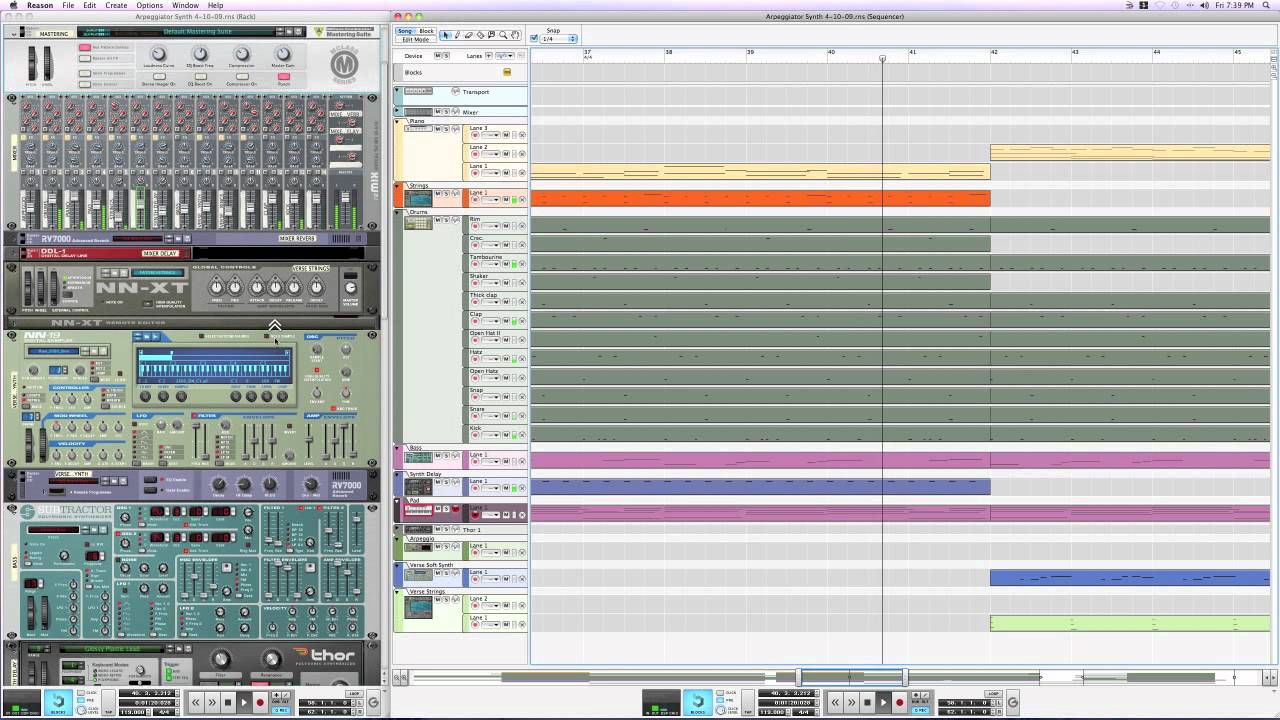Image resolution: width=1280 pixels, height=720 pixels.
Task: Select the Mute tool in sequencer toolbar
Action: point(491,35)
